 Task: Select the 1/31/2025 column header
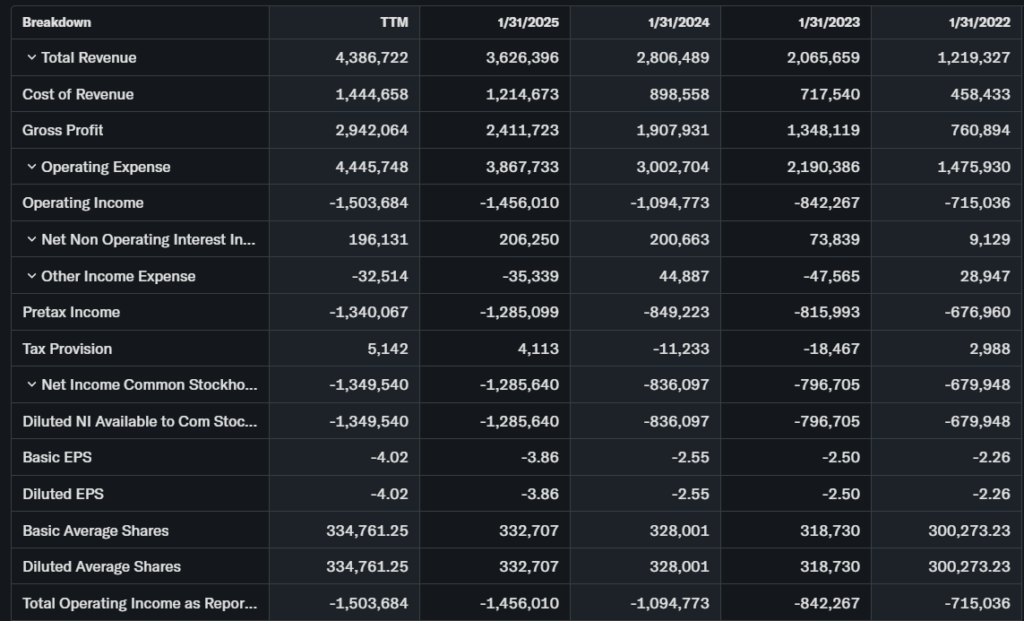pyautogui.click(x=530, y=22)
